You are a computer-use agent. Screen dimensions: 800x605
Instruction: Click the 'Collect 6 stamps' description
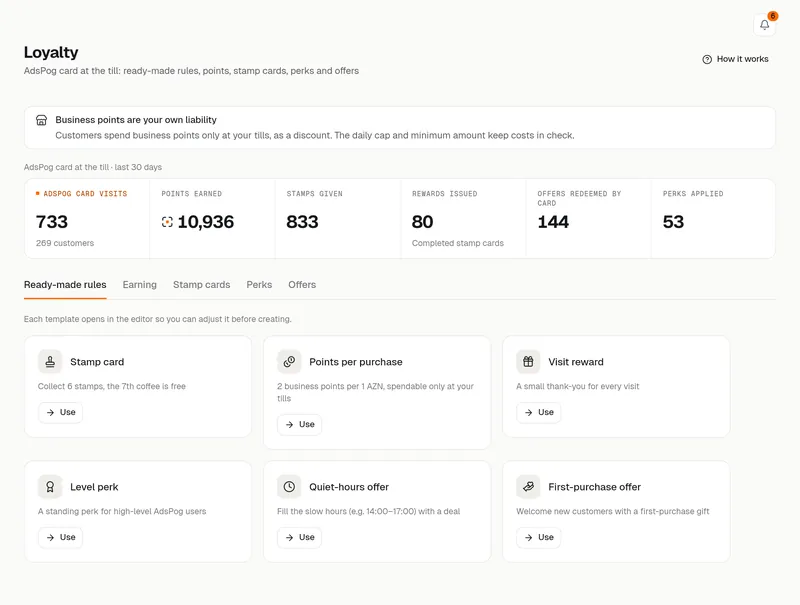tap(112, 386)
